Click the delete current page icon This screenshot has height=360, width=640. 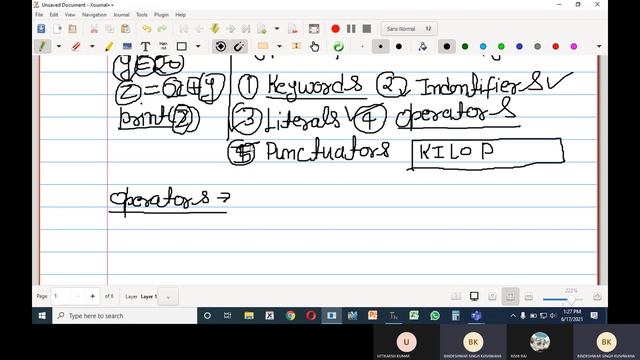click(293, 29)
